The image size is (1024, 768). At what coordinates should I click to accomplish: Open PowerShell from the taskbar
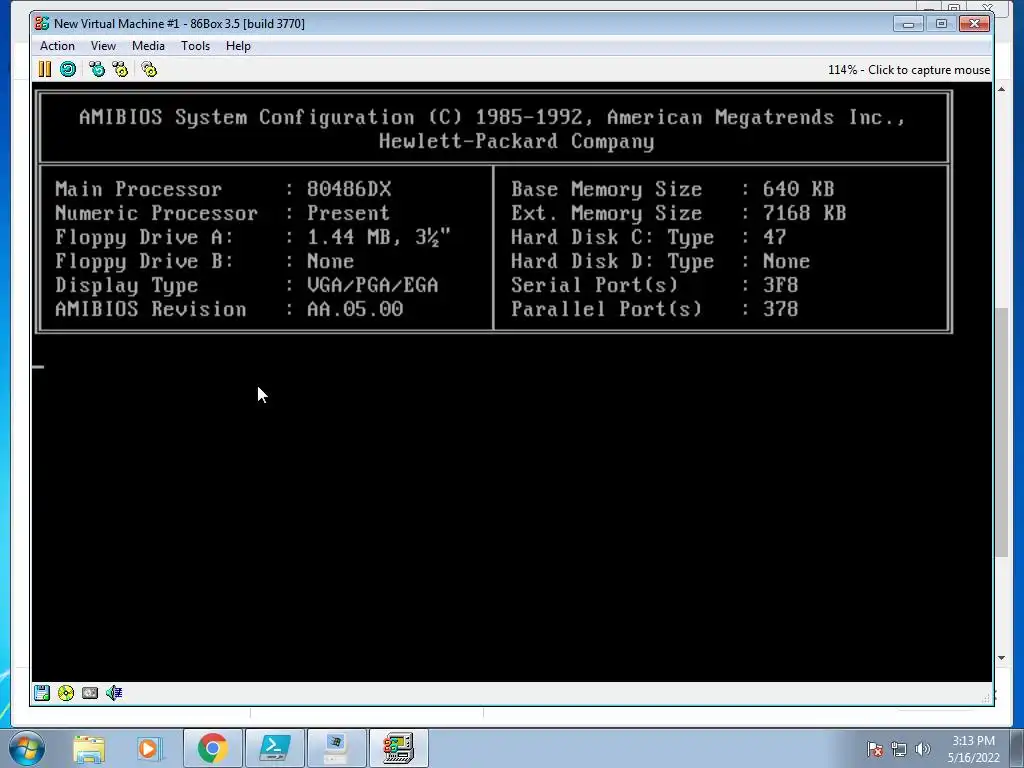tap(274, 748)
